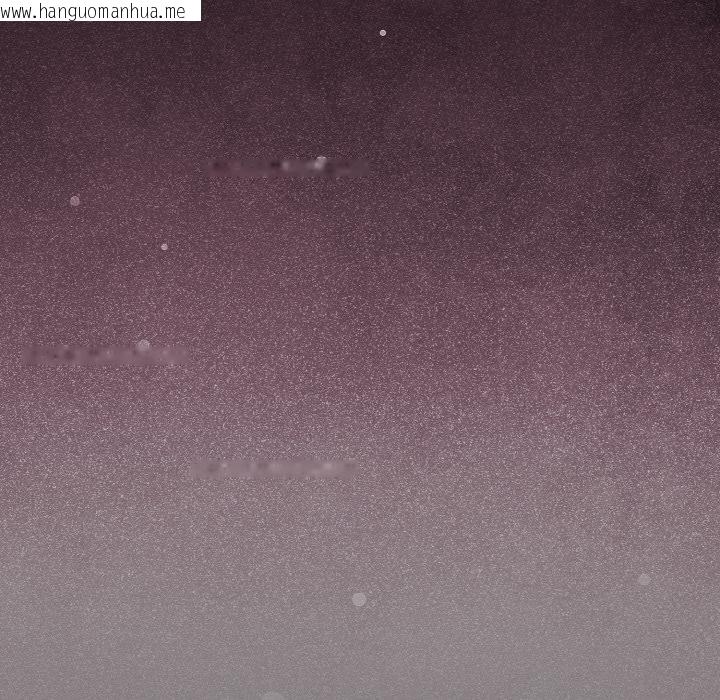The width and height of the screenshot is (720, 700).
Task: Click the bright dot overlapping the uppermost blurred strip
Action: point(320,161)
